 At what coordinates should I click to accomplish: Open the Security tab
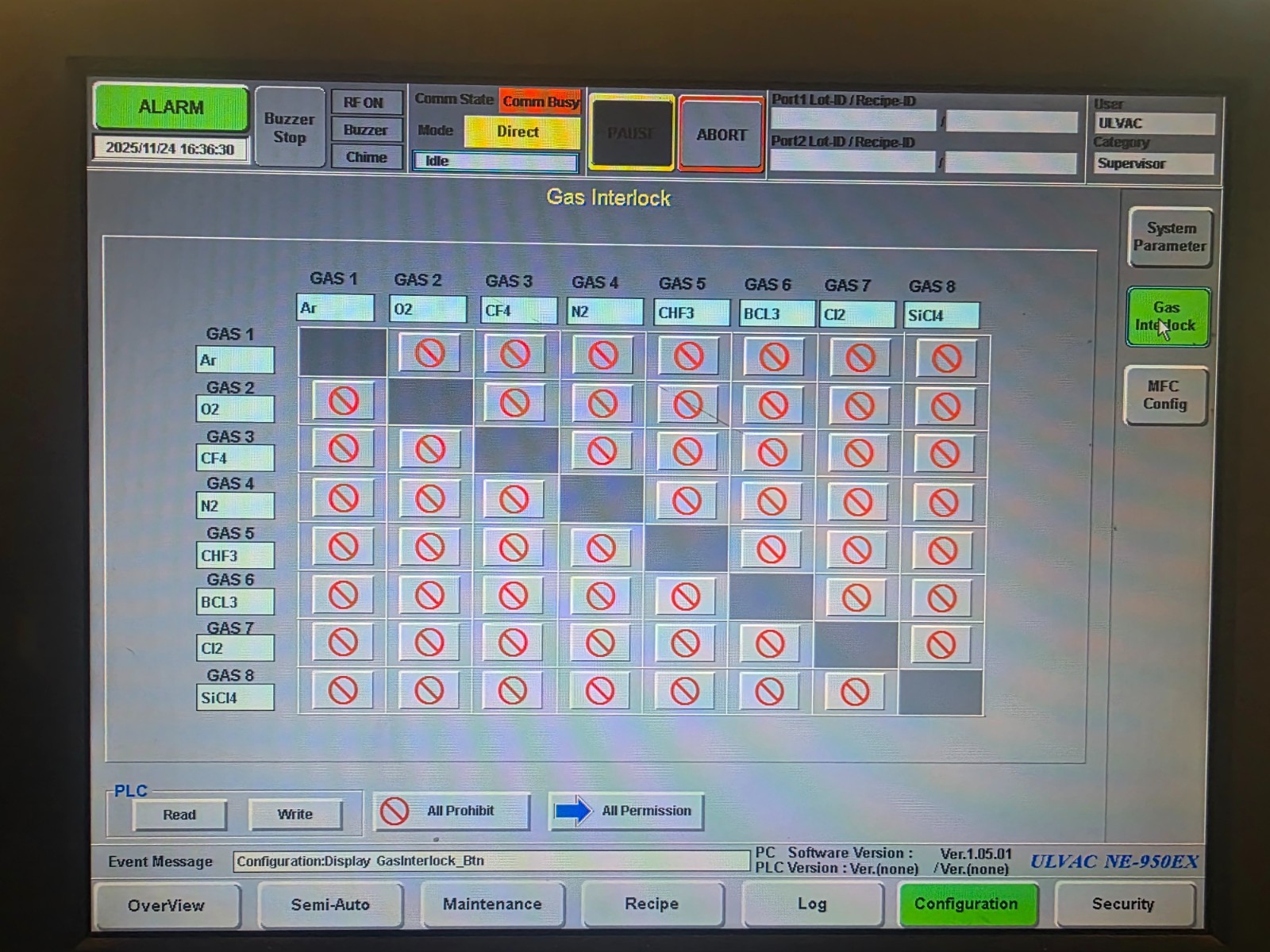1124,904
